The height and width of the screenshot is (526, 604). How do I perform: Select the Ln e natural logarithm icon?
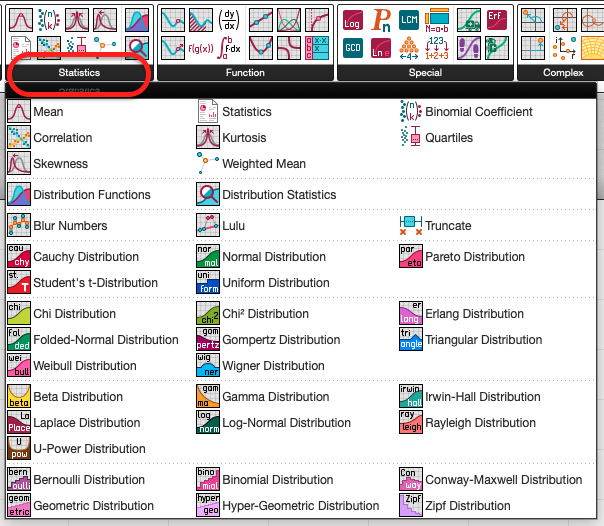pos(381,48)
